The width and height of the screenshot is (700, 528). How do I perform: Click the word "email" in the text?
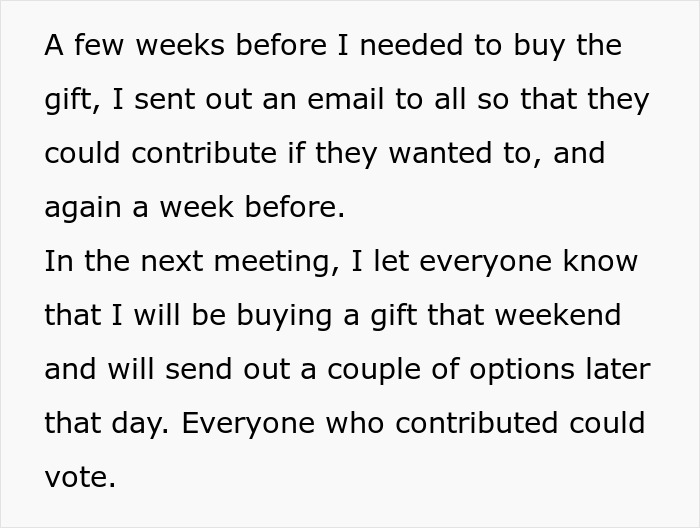tap(346, 100)
